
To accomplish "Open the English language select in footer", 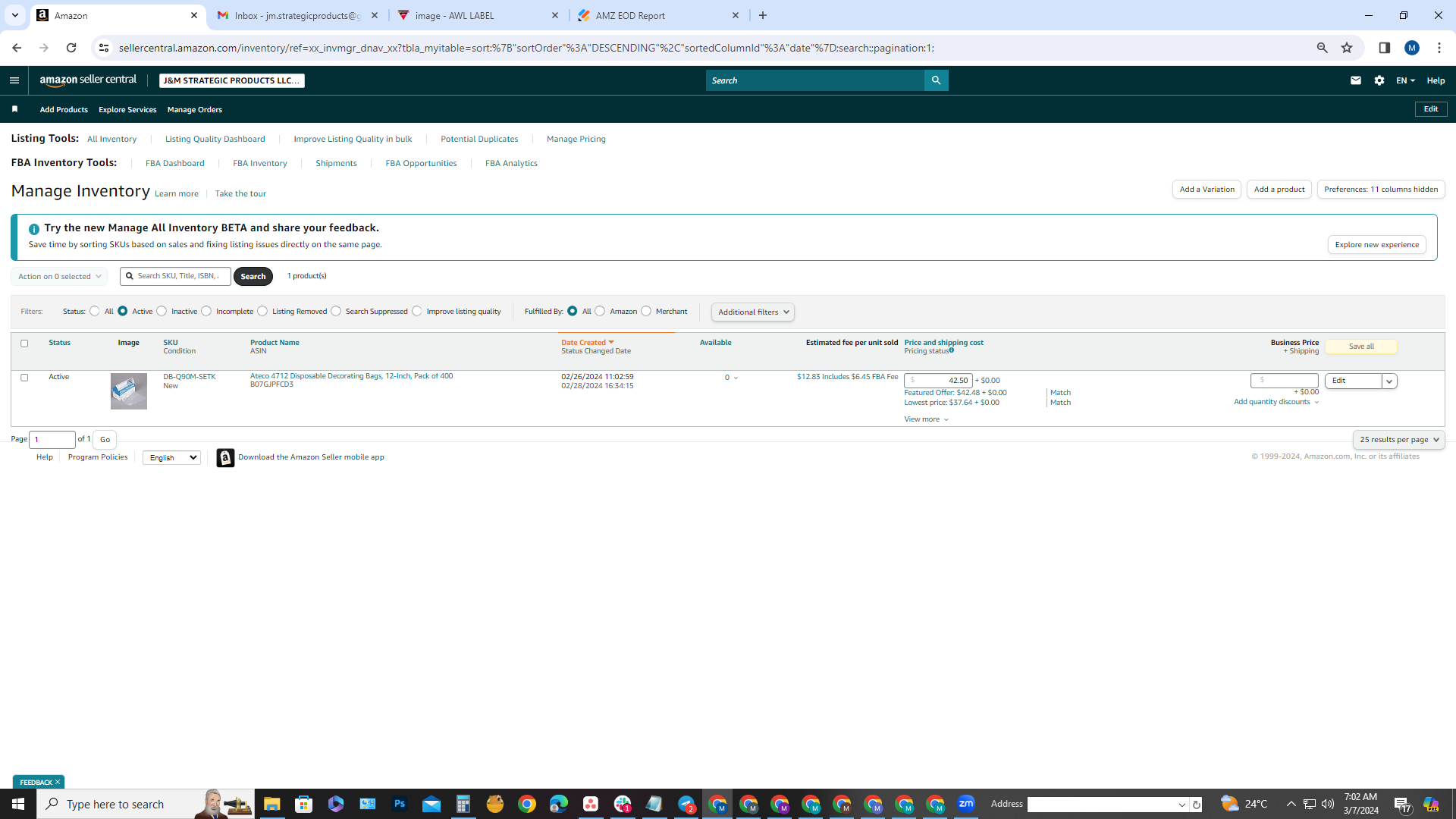I will (171, 458).
